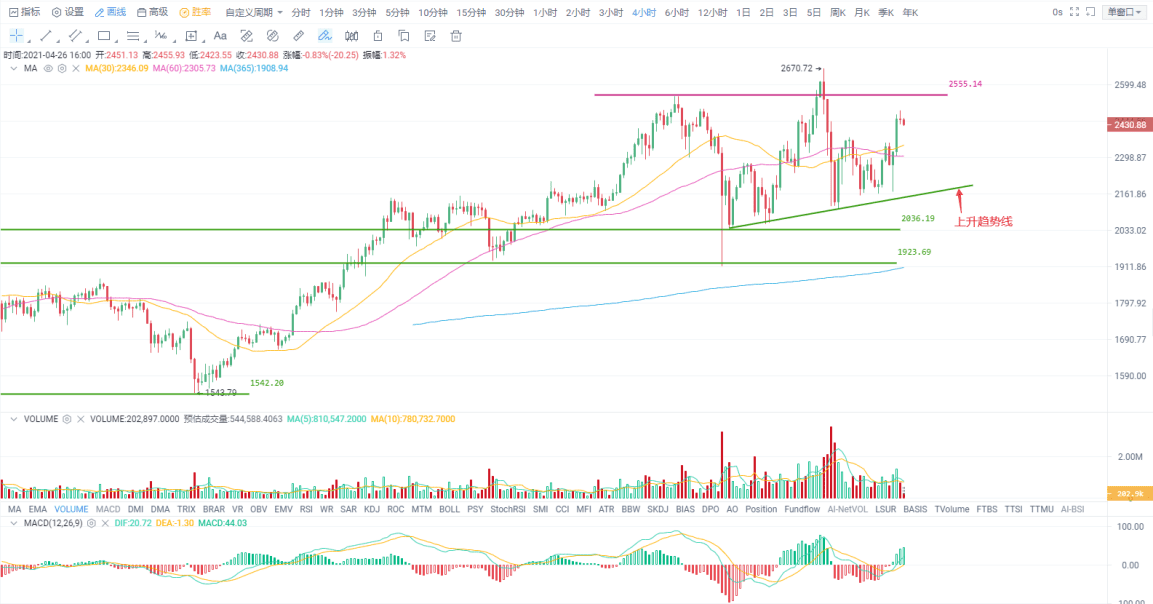Open MA indicator settings gear
The height and width of the screenshot is (604, 1153).
pyautogui.click(x=62, y=68)
